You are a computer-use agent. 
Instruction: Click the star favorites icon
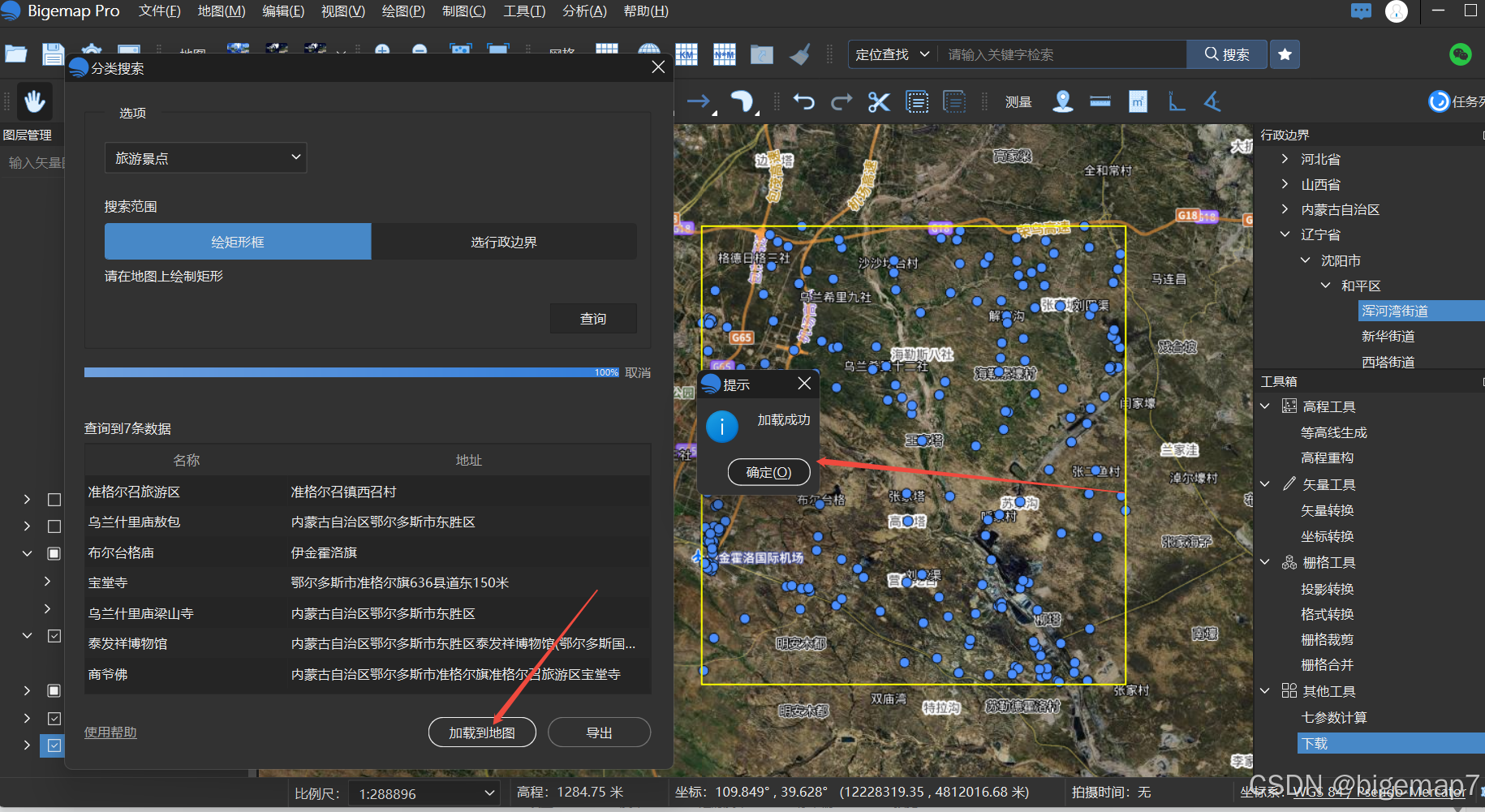tap(1285, 54)
